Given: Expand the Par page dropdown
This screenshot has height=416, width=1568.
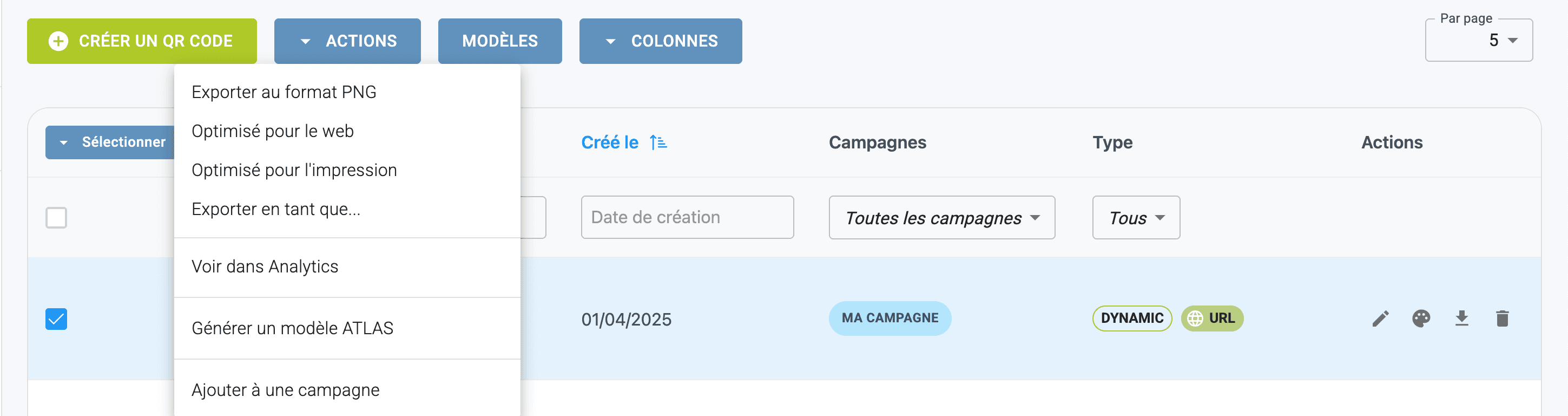Looking at the screenshot, I should pos(1479,41).
